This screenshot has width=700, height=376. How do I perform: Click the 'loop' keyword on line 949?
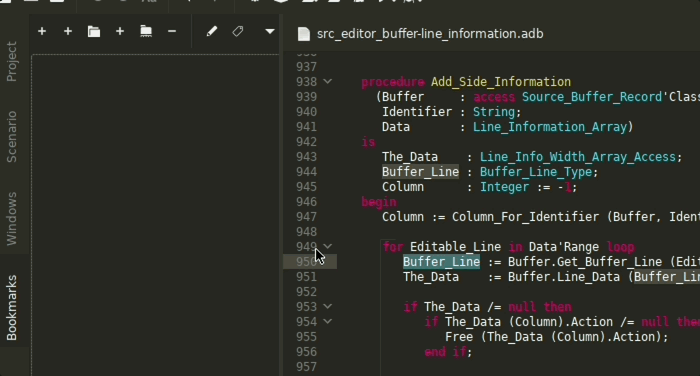tap(620, 247)
